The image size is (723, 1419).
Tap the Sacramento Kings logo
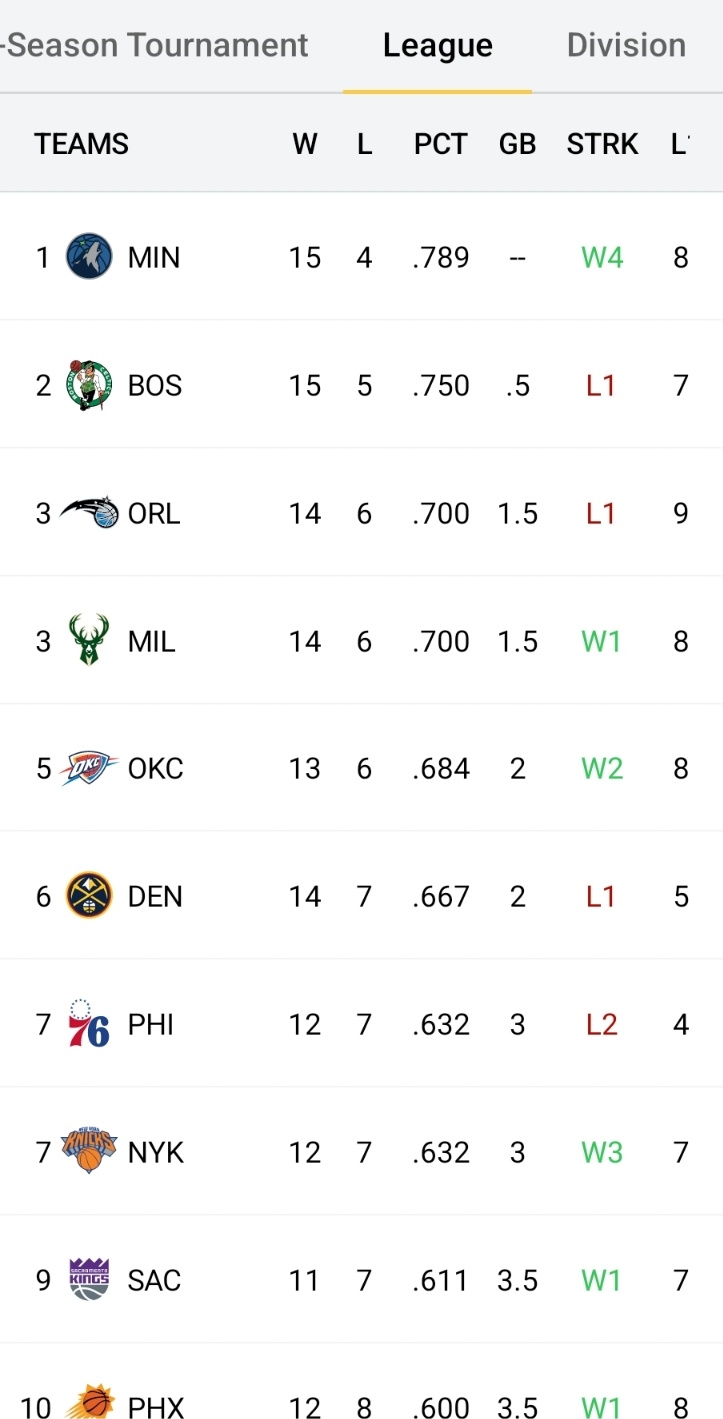click(89, 1279)
